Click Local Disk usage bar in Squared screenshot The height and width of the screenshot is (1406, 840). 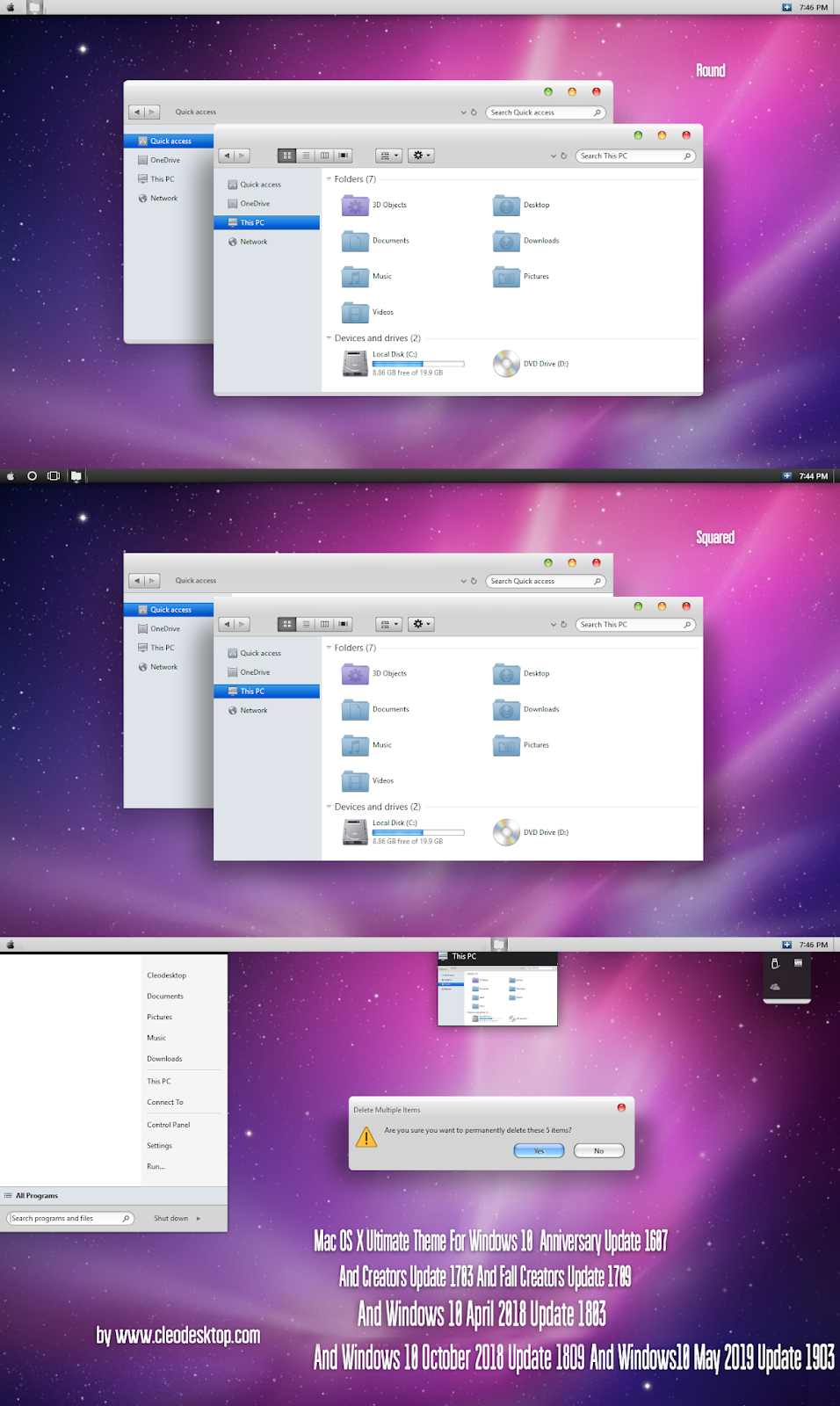[x=418, y=832]
